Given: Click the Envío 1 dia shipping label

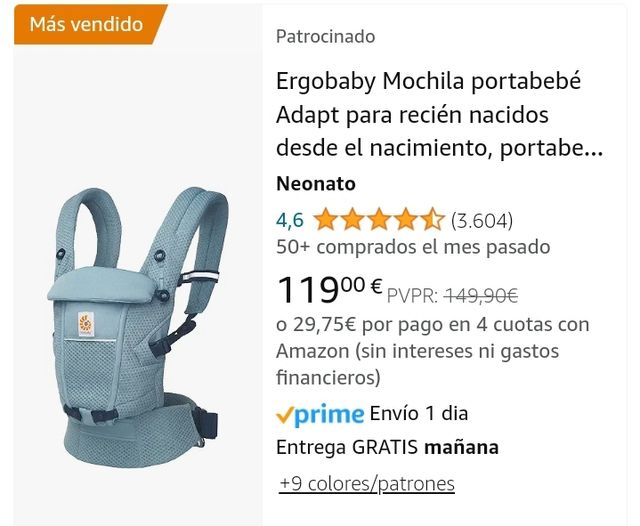Looking at the screenshot, I should [419, 414].
